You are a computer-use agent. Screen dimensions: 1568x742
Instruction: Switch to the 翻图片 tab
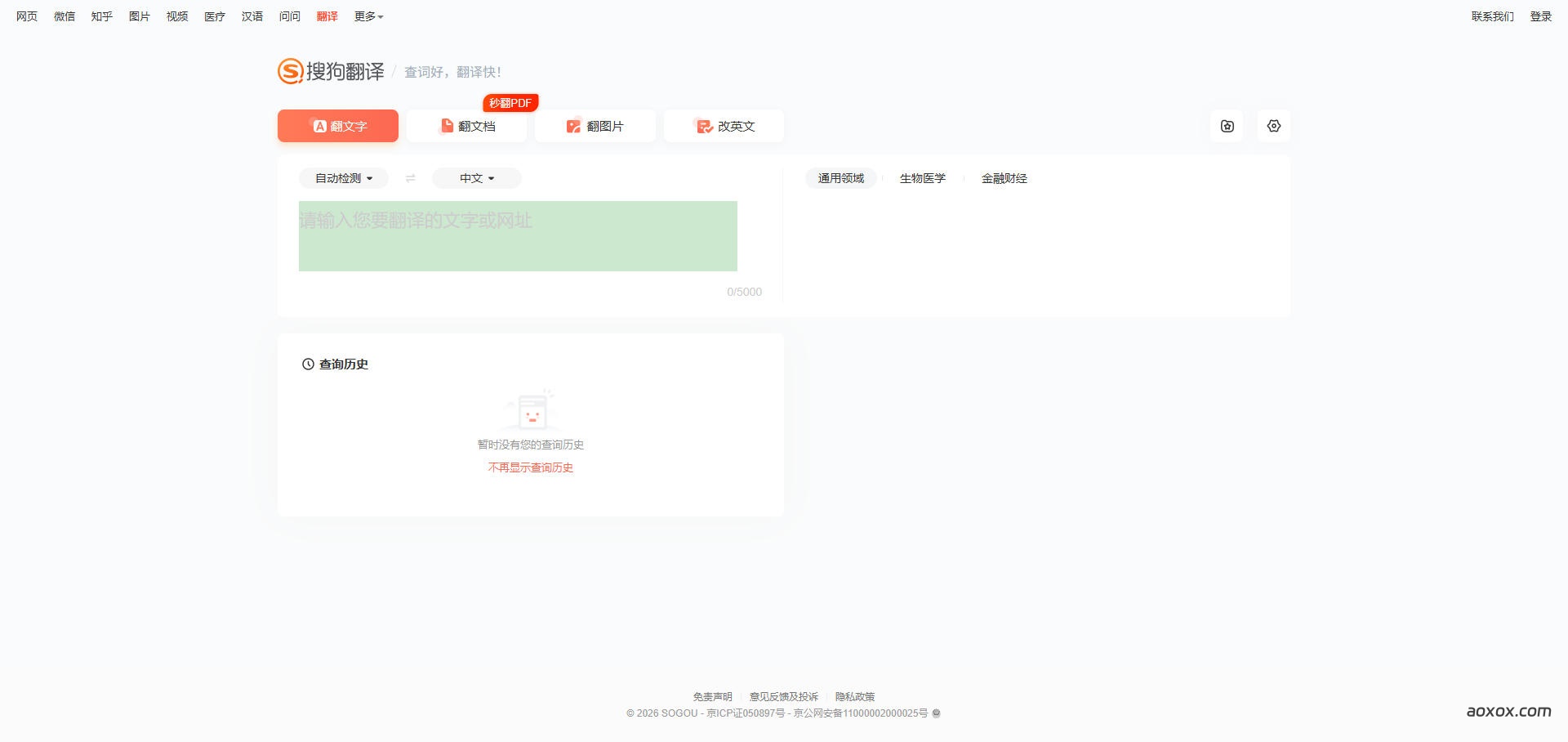[x=595, y=126]
